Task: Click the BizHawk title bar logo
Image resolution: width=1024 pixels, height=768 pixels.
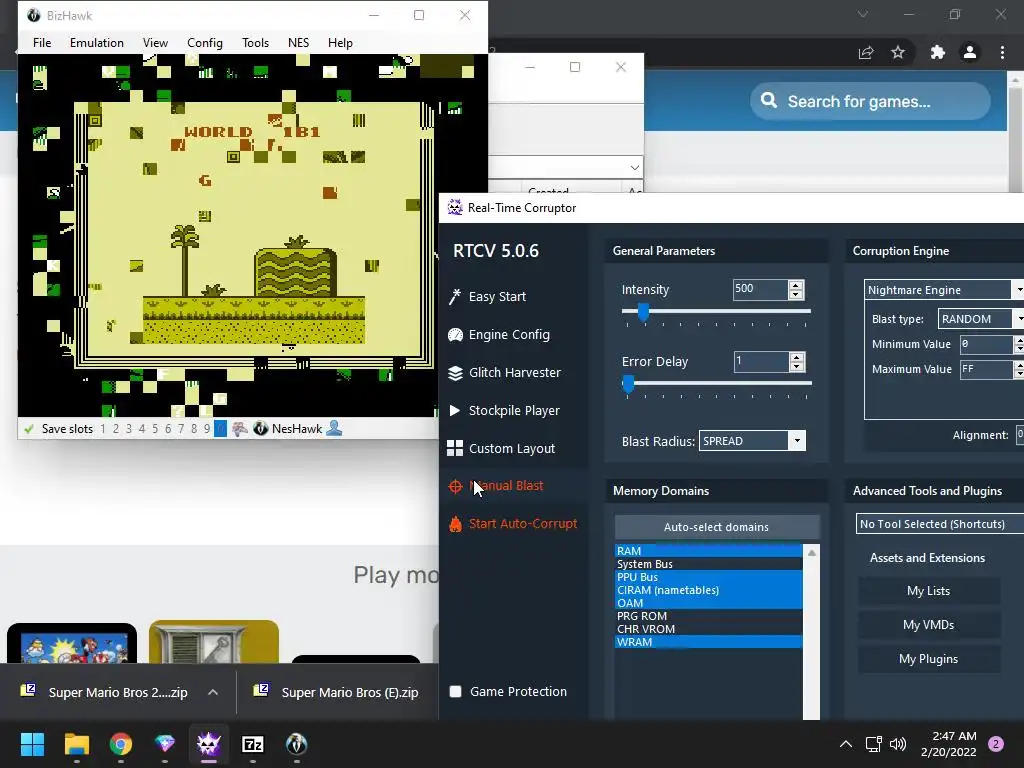Action: point(33,15)
